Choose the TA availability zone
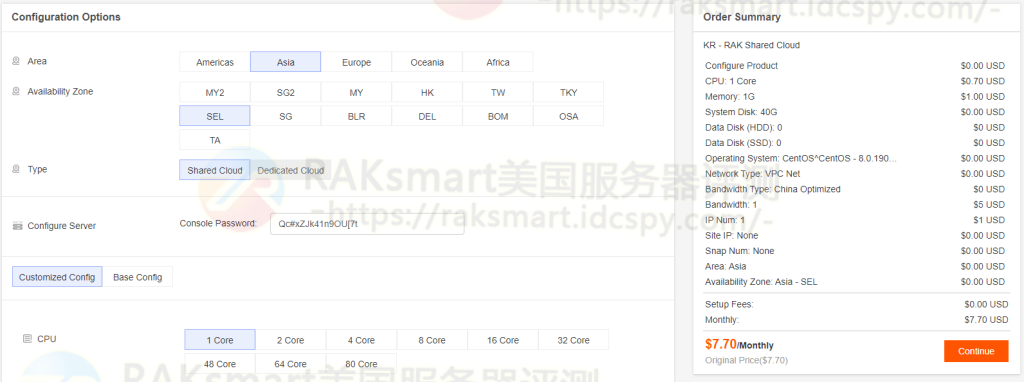Viewport: 1024px width, 382px height. (215, 140)
